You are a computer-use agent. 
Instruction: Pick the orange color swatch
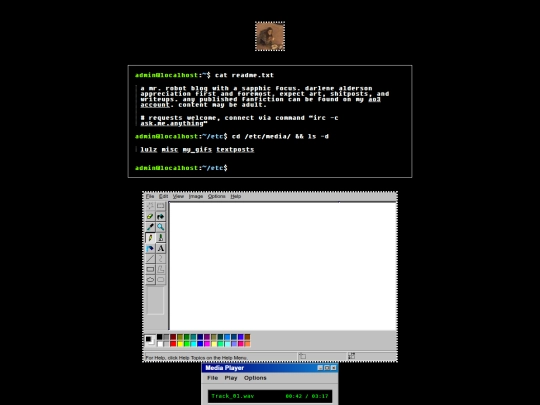(247, 344)
